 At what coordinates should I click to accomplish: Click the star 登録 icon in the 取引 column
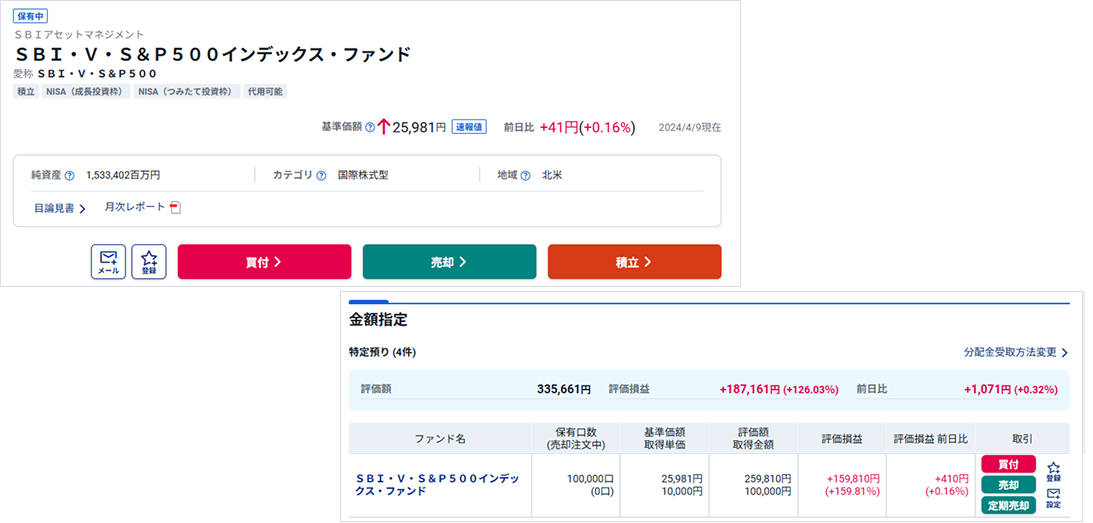1053,472
